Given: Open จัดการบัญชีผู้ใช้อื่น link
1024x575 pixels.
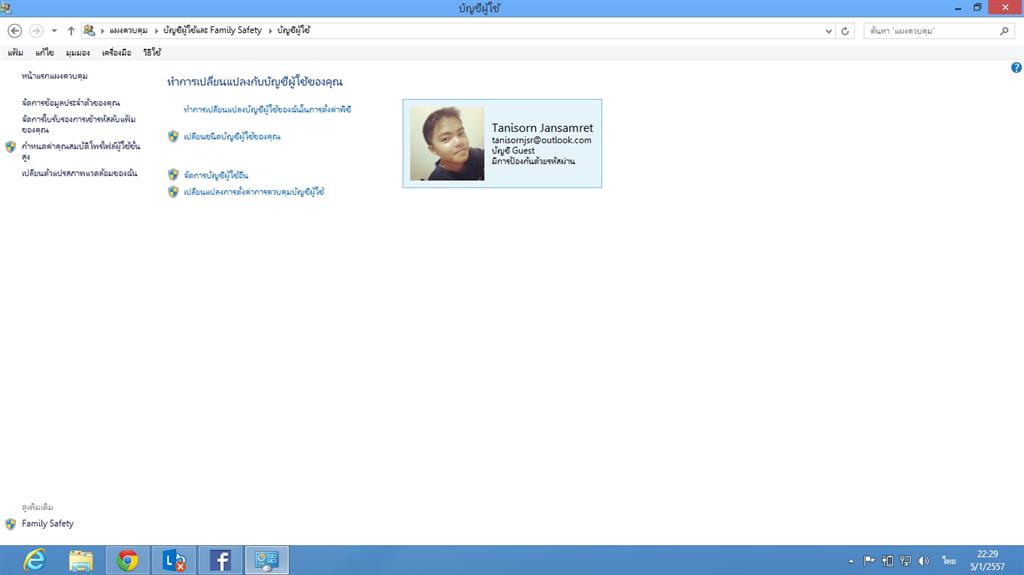Looking at the screenshot, I should [x=216, y=175].
